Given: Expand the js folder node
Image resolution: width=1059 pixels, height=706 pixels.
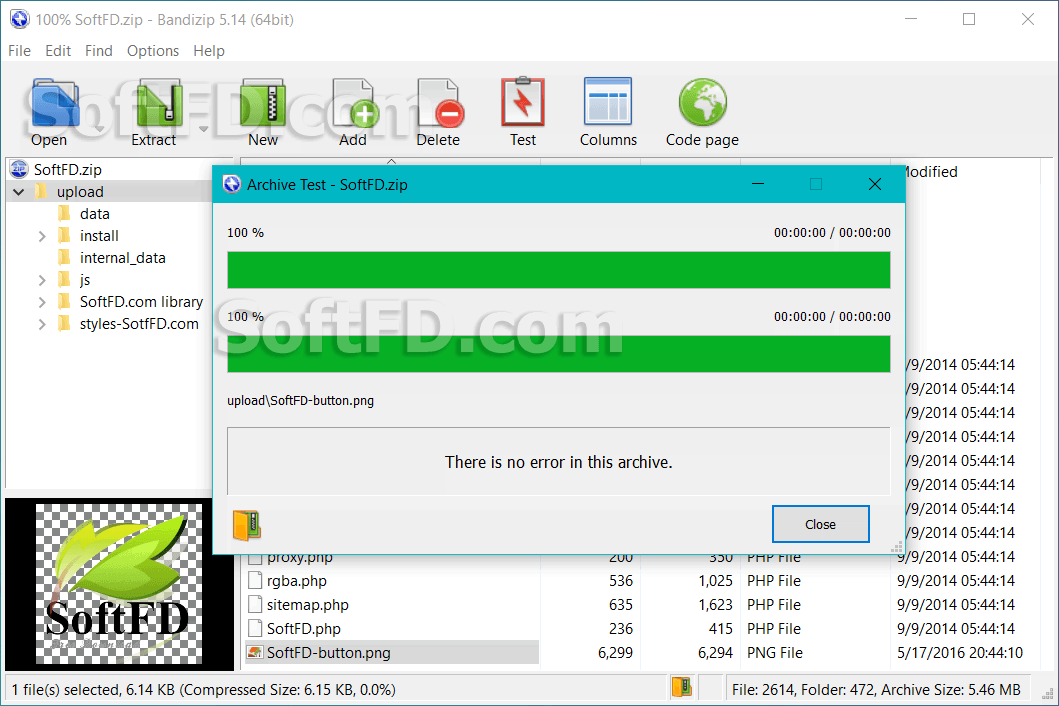Looking at the screenshot, I should [x=42, y=280].
